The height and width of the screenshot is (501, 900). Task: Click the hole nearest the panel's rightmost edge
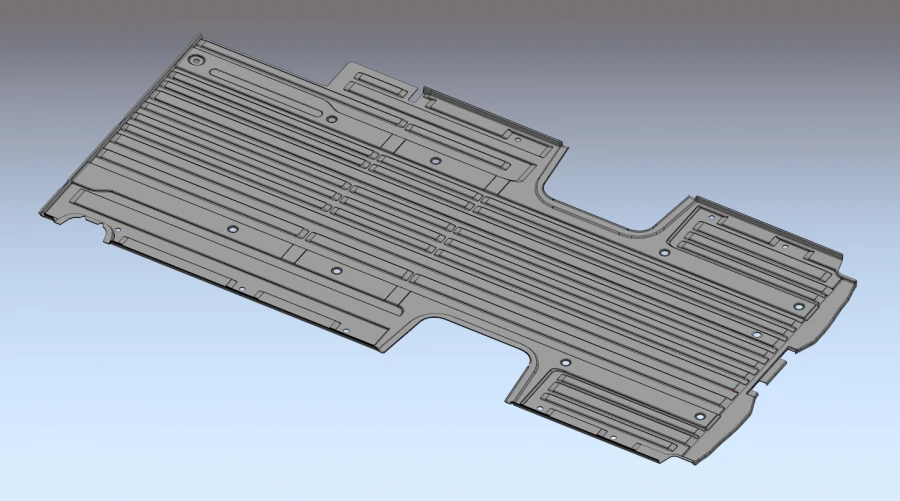[x=799, y=306]
